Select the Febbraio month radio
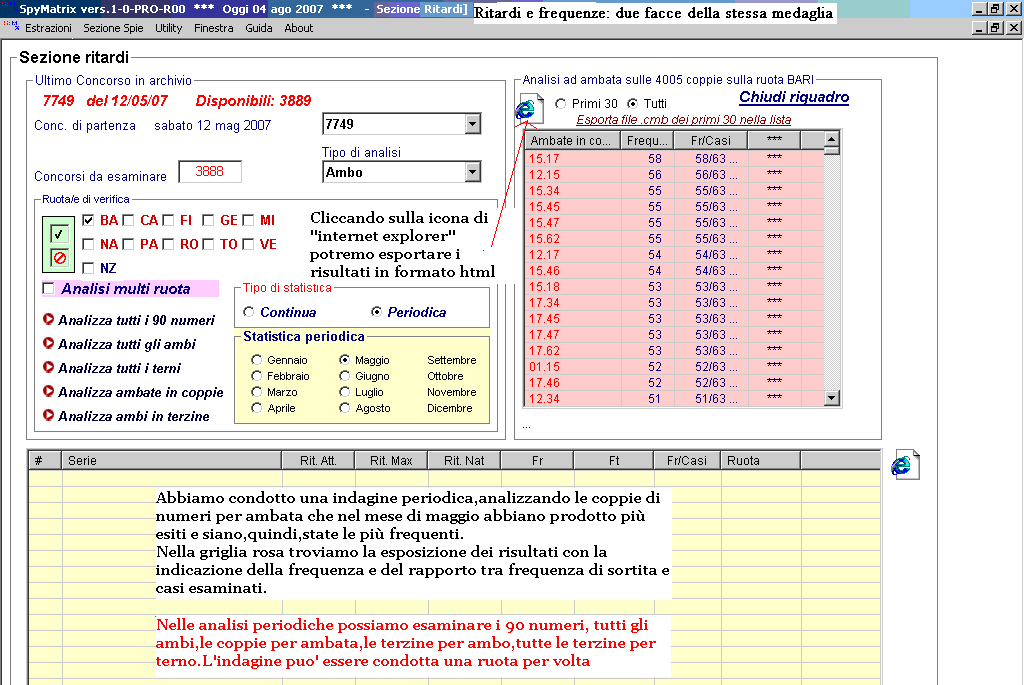The image size is (1024, 685). pyautogui.click(x=257, y=376)
